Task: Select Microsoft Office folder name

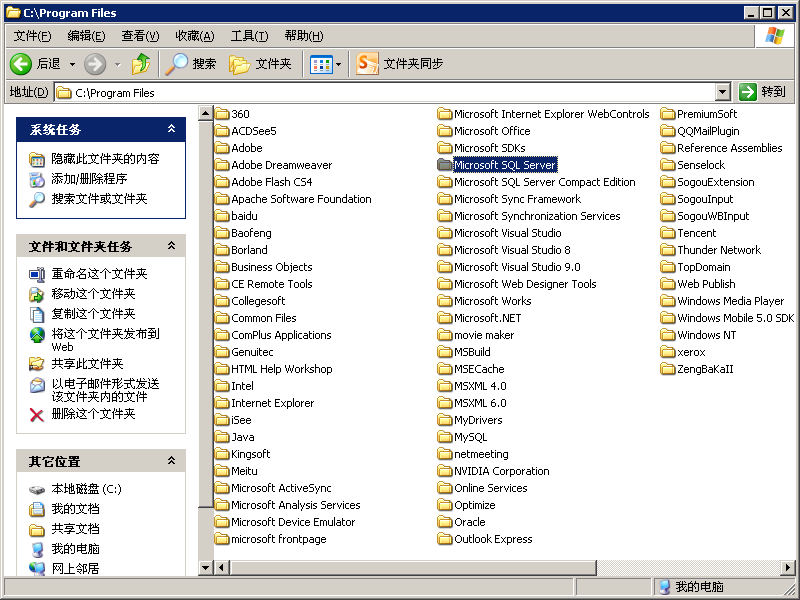Action: (x=492, y=131)
